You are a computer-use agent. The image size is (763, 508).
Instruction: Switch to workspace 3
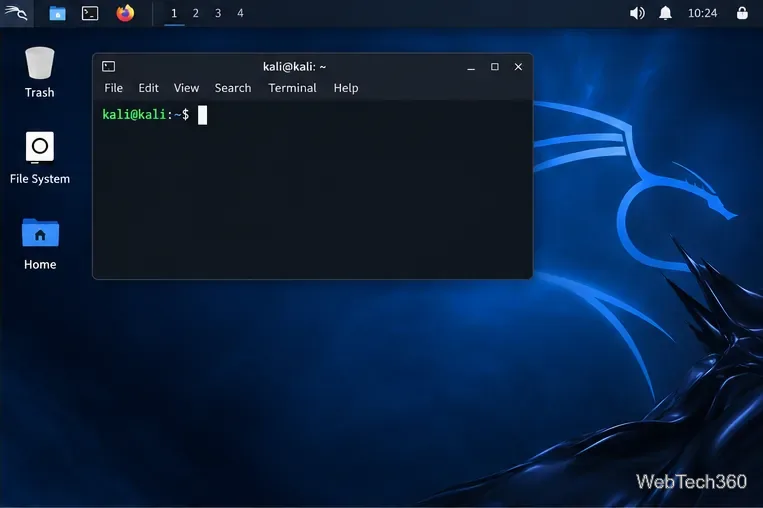[x=218, y=13]
